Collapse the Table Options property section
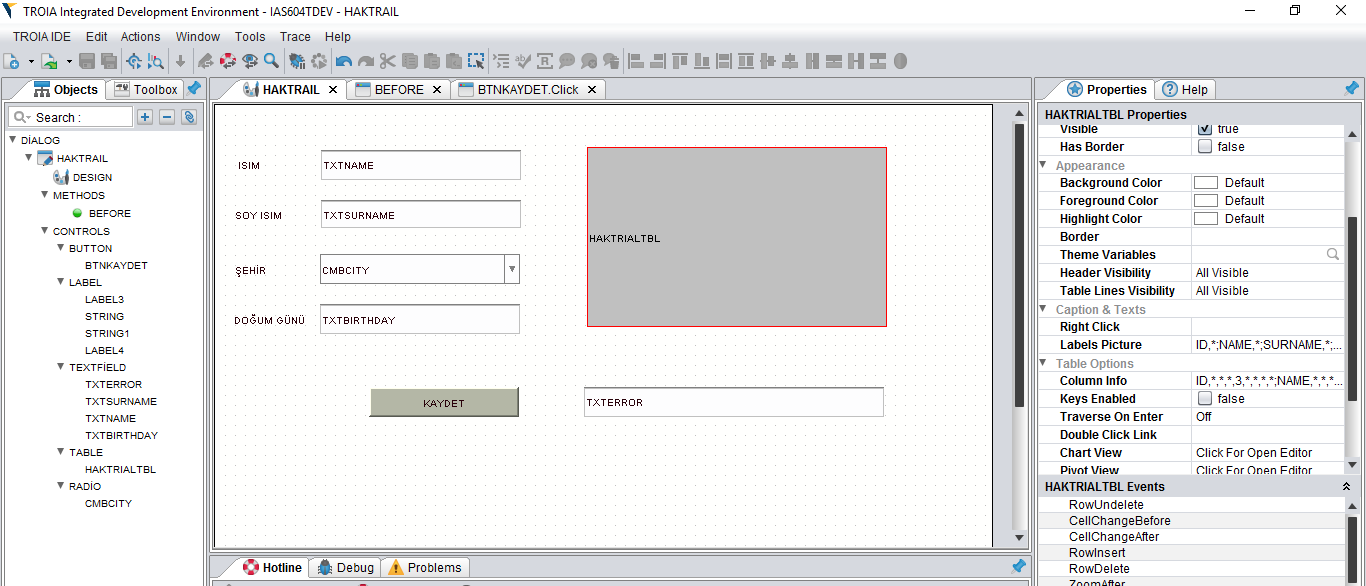 1043,363
